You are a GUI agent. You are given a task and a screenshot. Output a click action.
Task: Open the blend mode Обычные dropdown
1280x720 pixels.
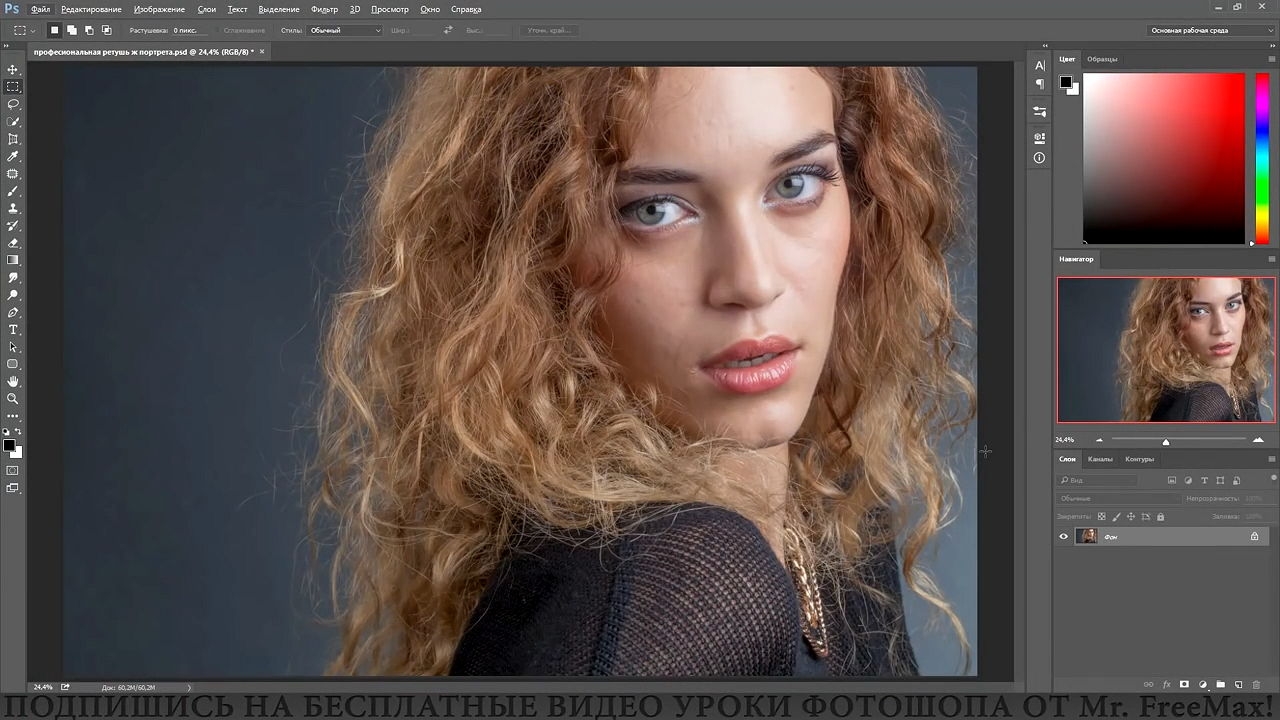[1118, 498]
